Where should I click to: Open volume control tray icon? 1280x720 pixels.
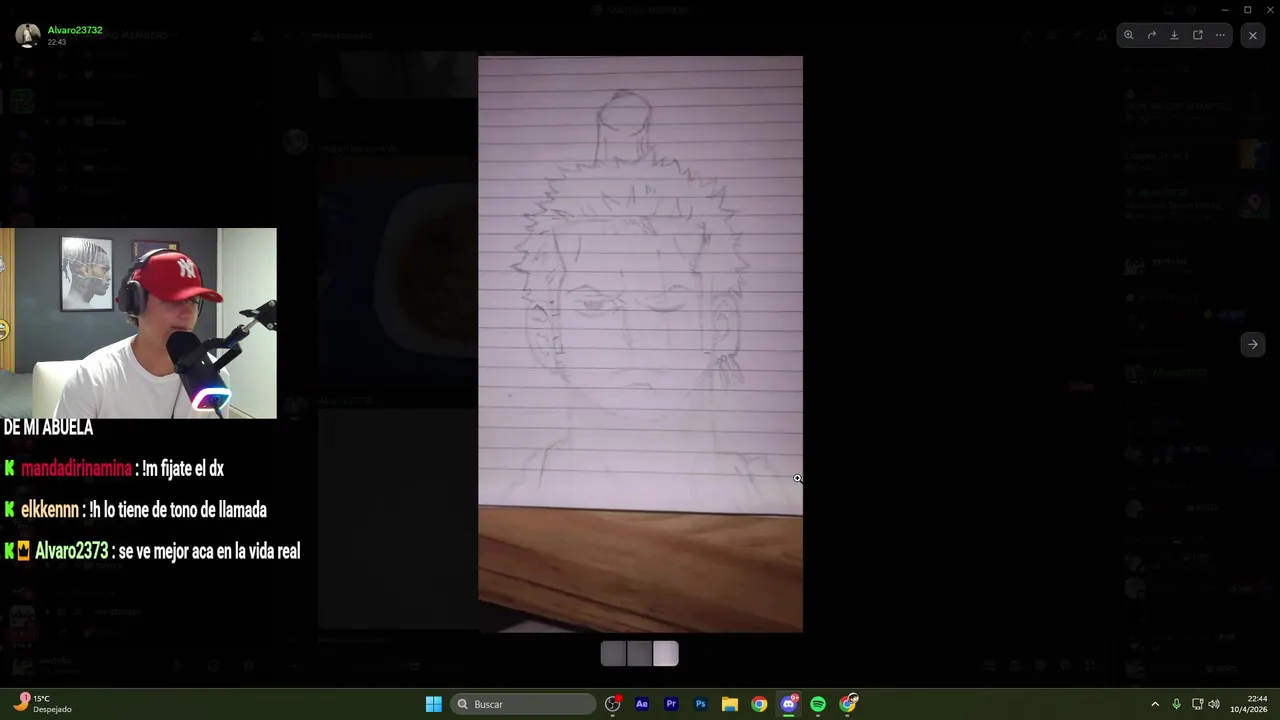(x=1214, y=704)
